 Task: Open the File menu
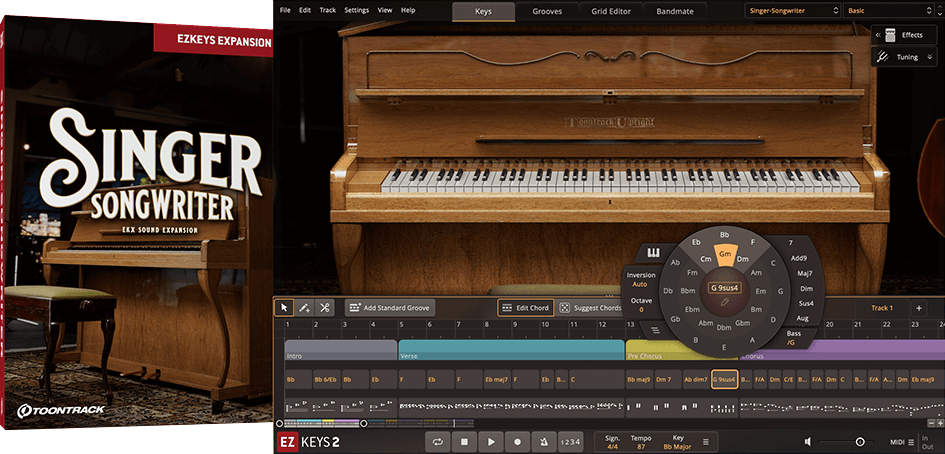(x=285, y=10)
